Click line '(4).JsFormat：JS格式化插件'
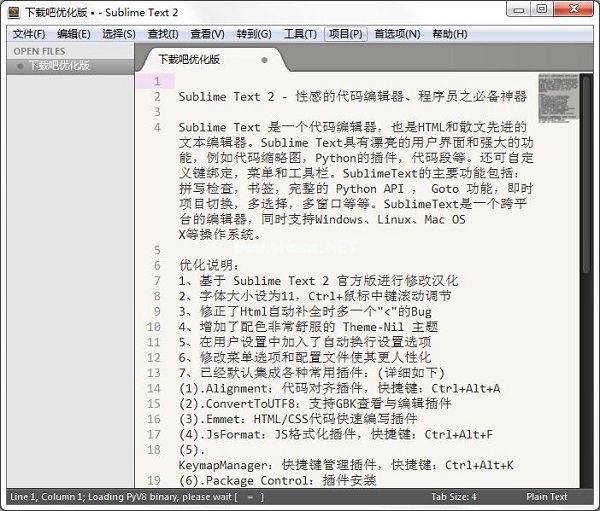The width and height of the screenshot is (600, 511). coord(336,434)
